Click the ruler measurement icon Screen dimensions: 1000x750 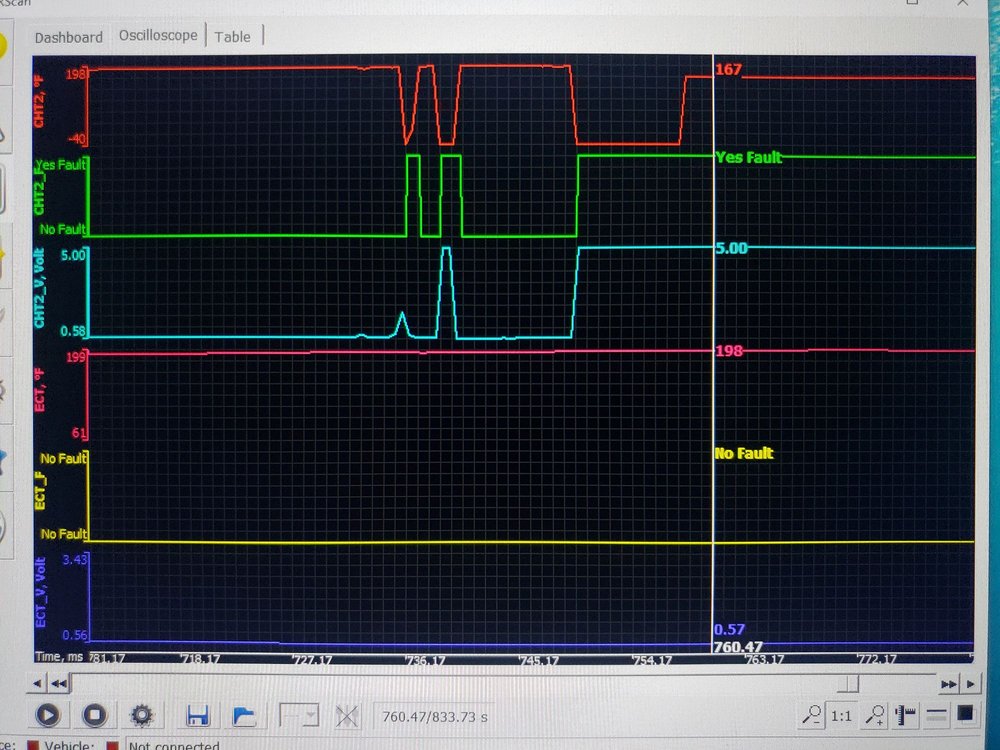tap(907, 714)
